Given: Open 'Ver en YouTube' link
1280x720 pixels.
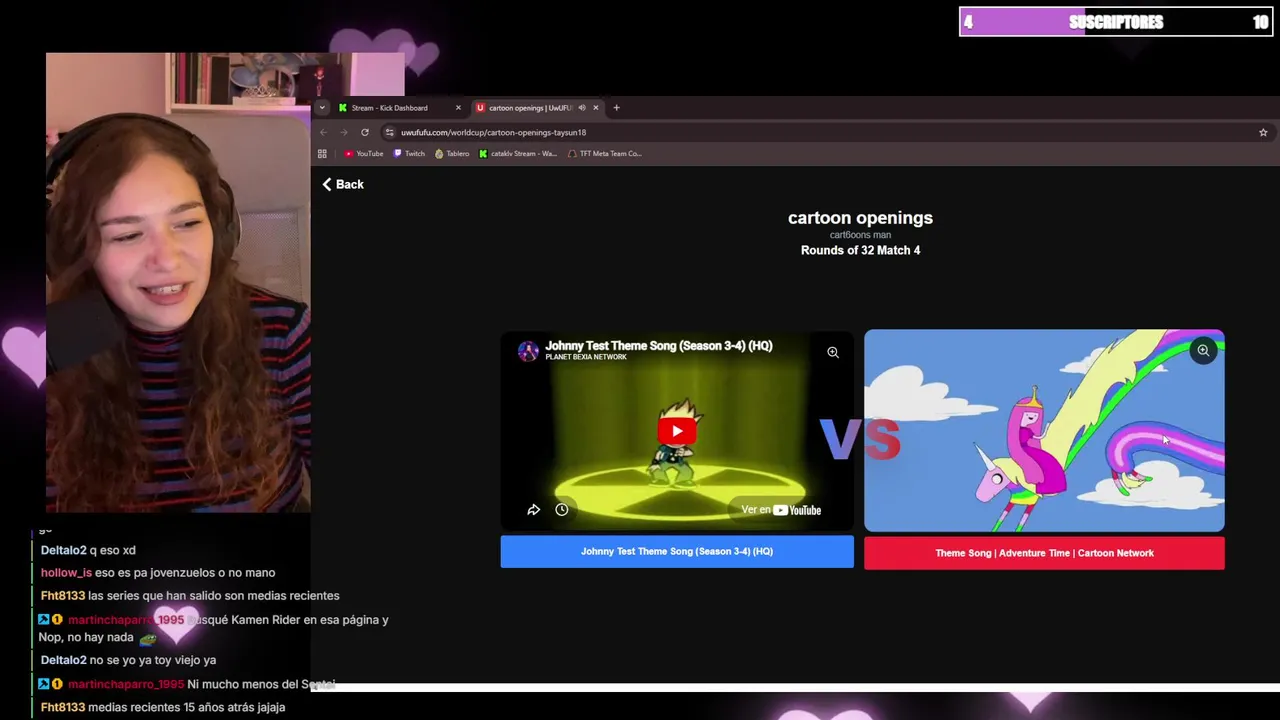Looking at the screenshot, I should click(x=781, y=510).
